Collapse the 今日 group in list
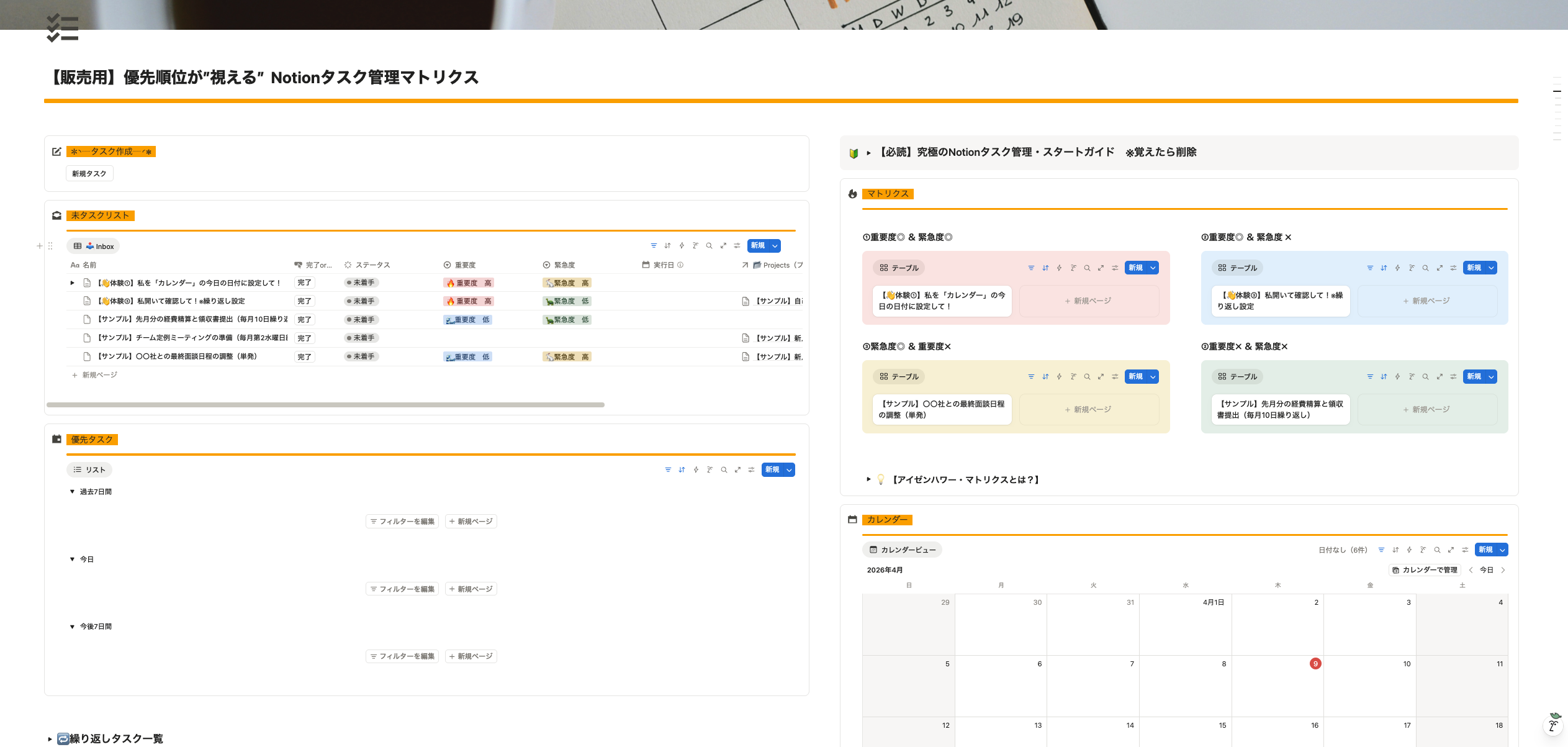The image size is (1568, 747). tap(72, 559)
